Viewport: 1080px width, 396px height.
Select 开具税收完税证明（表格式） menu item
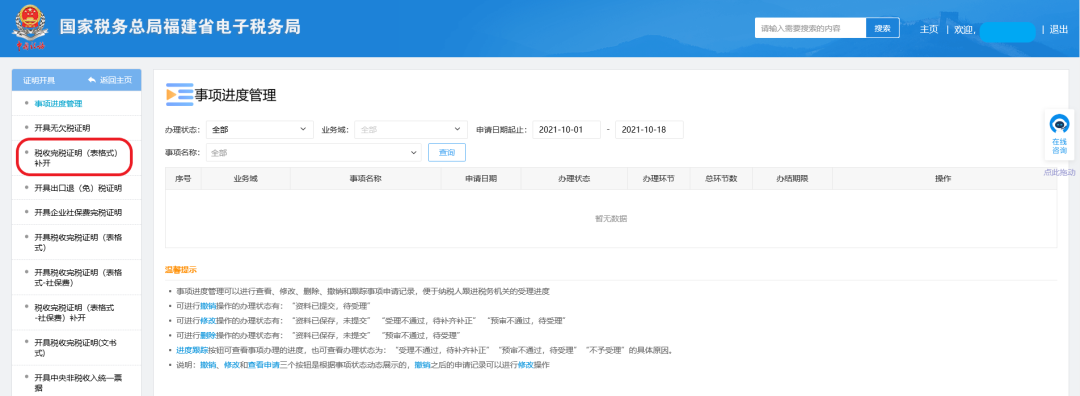click(x=78, y=242)
